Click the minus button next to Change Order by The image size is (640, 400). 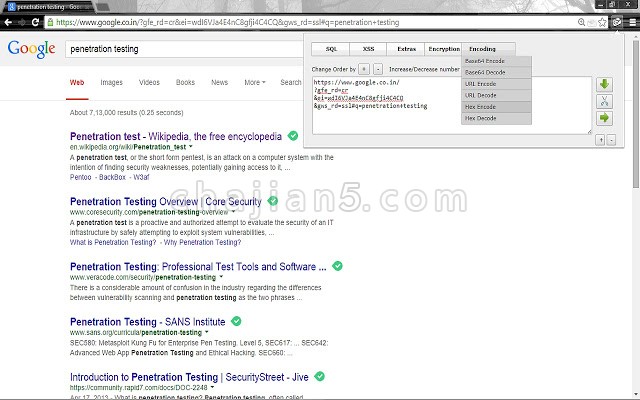pyautogui.click(x=378, y=69)
